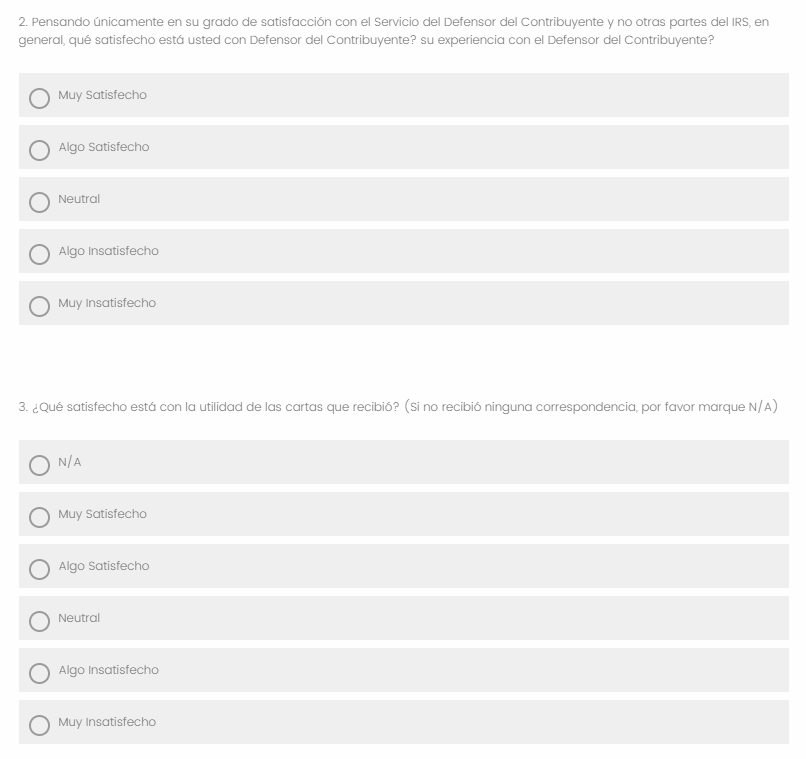This screenshot has width=806, height=759.
Task: Click the 'N/A' label text in question 3
Action: coord(69,462)
